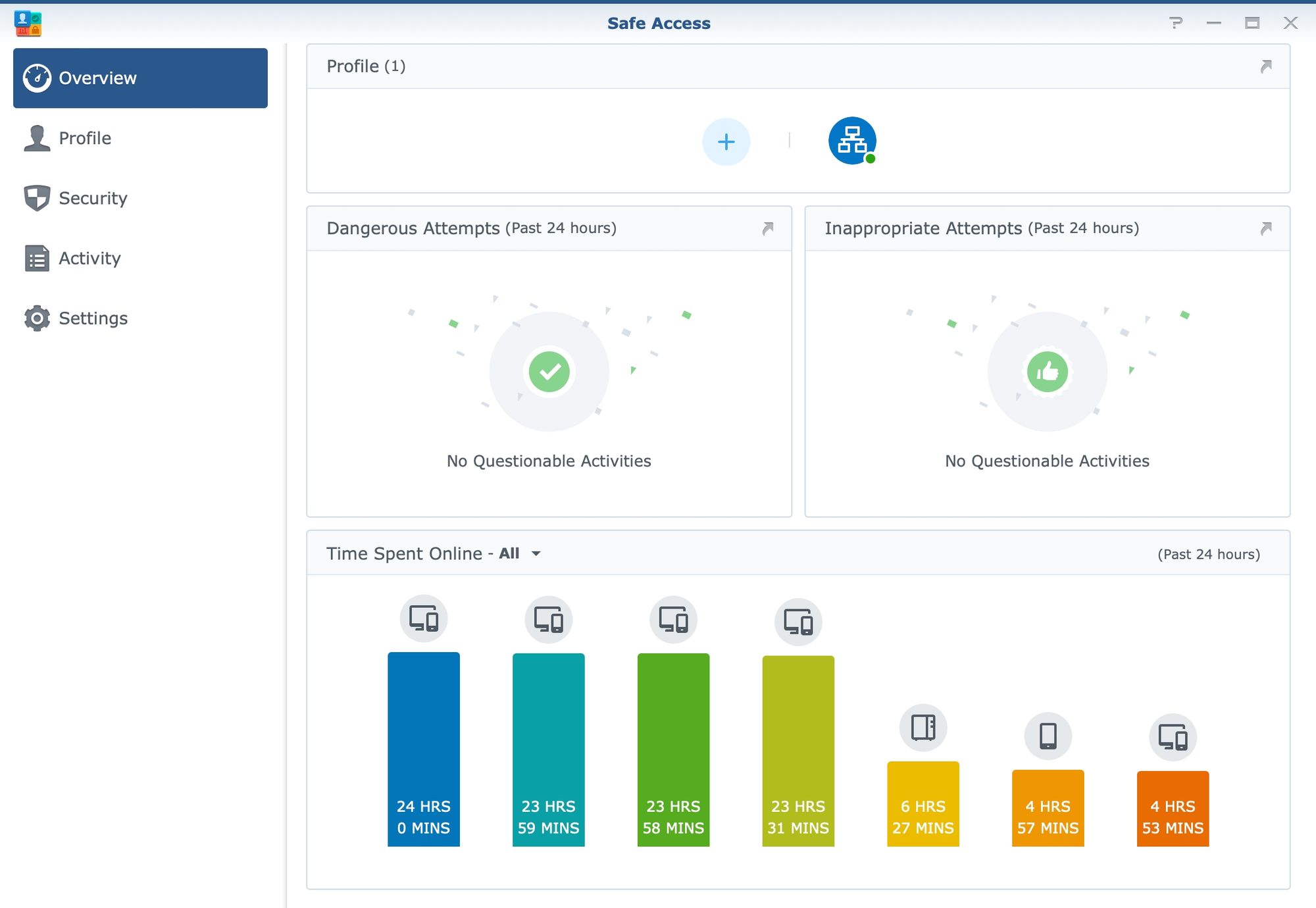1316x908 pixels.
Task: Select the network profile avatar icon
Action: (x=852, y=141)
